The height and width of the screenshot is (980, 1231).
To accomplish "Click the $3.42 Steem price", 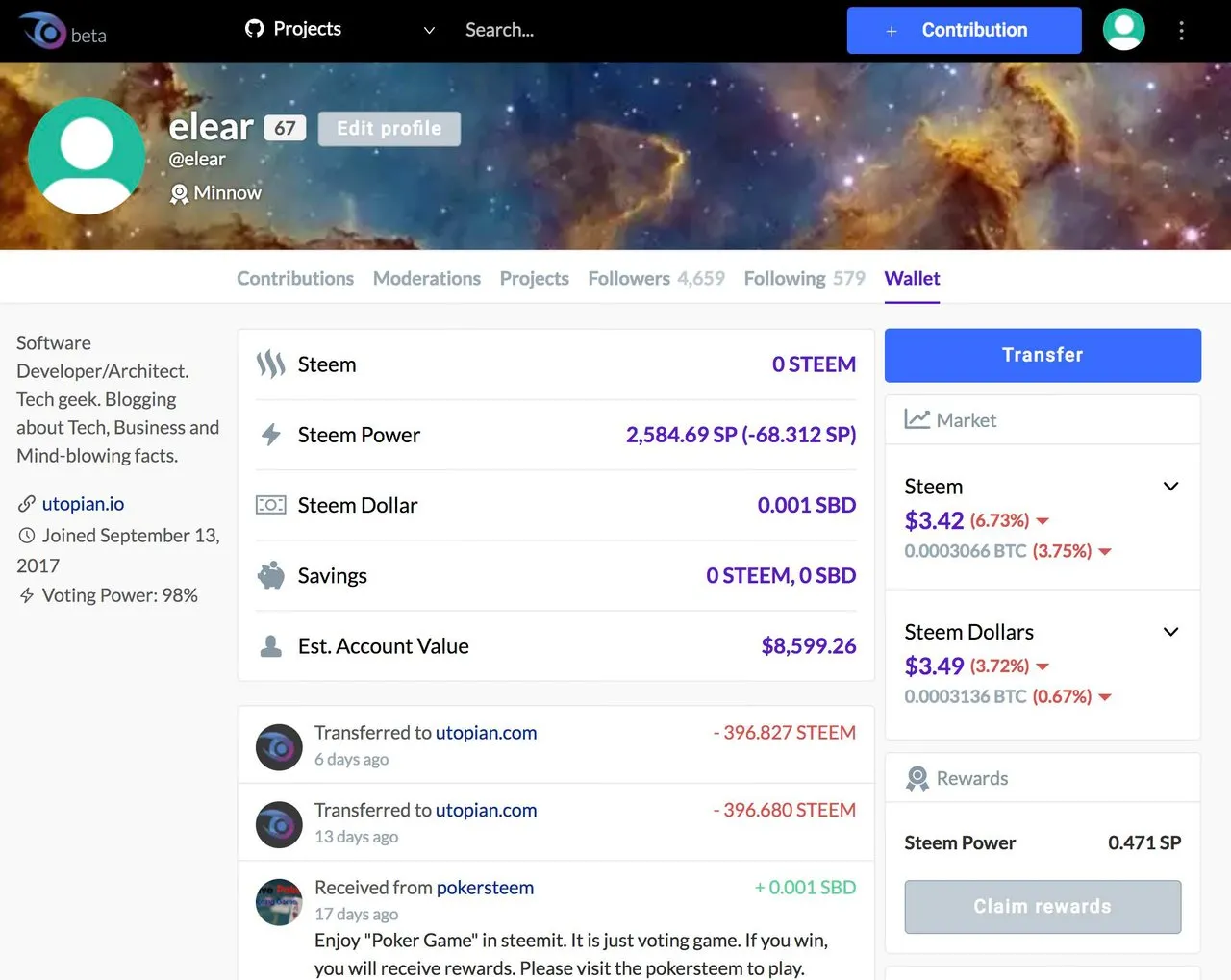I will pyautogui.click(x=934, y=520).
